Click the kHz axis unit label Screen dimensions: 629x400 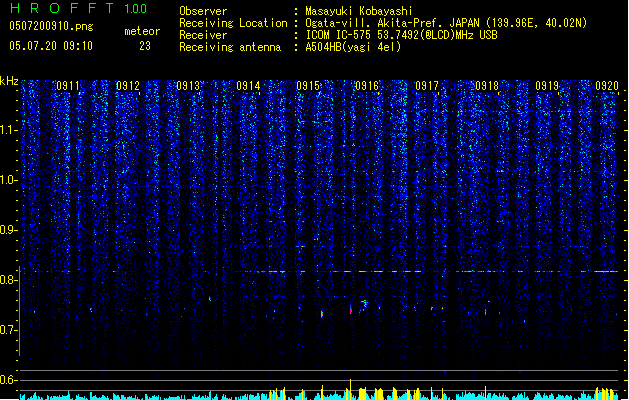[9, 81]
